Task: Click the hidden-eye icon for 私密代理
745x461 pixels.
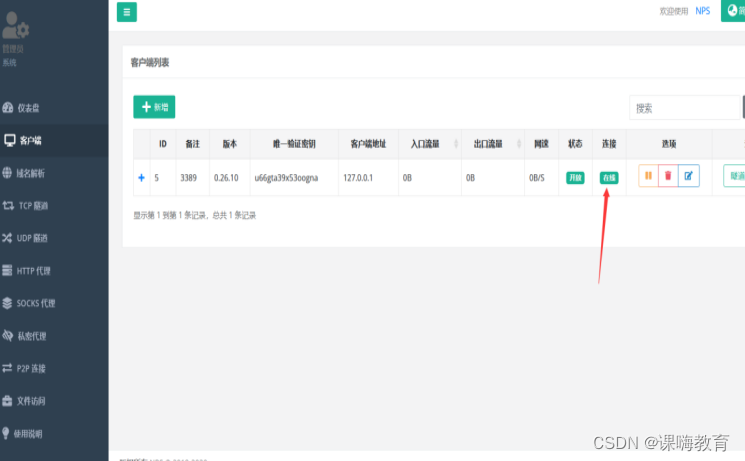Action: click(x=8, y=336)
